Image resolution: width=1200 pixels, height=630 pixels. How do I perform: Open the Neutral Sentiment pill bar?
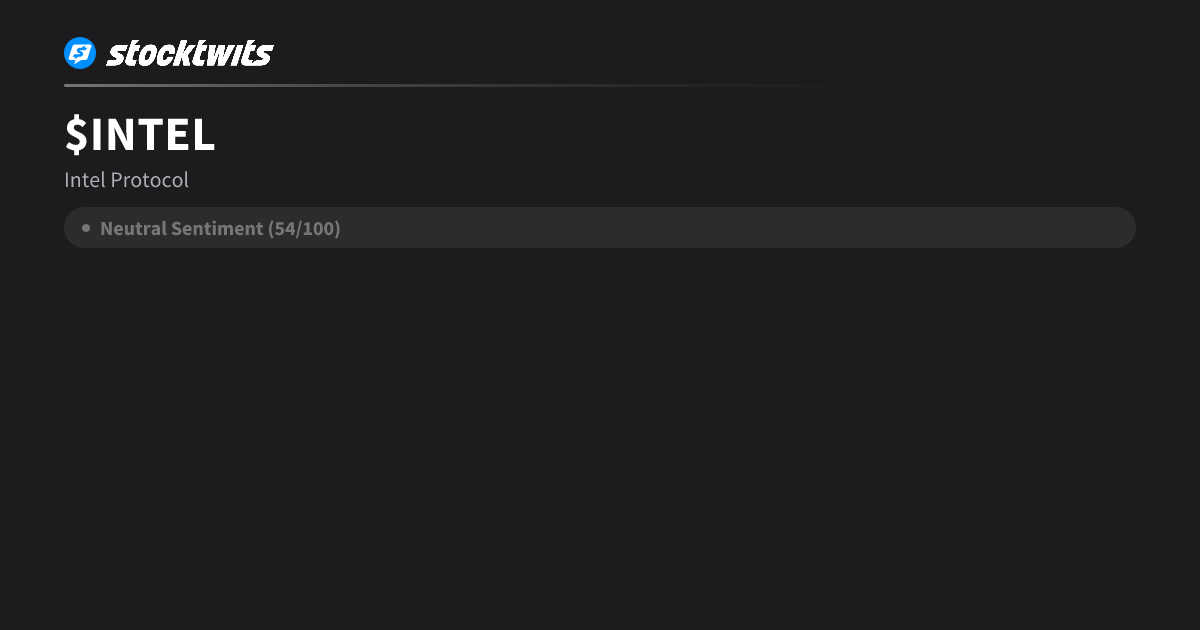tap(600, 228)
